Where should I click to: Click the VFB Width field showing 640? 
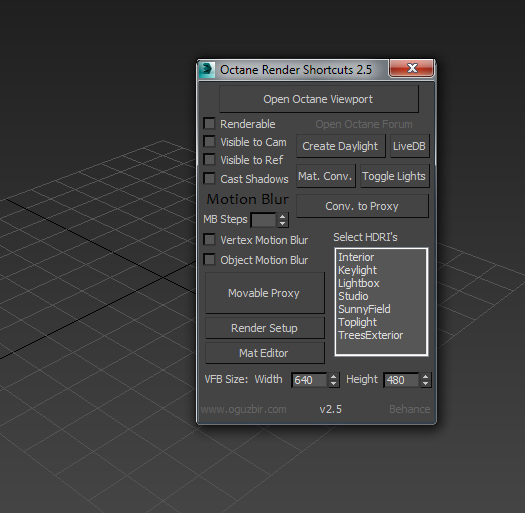309,380
